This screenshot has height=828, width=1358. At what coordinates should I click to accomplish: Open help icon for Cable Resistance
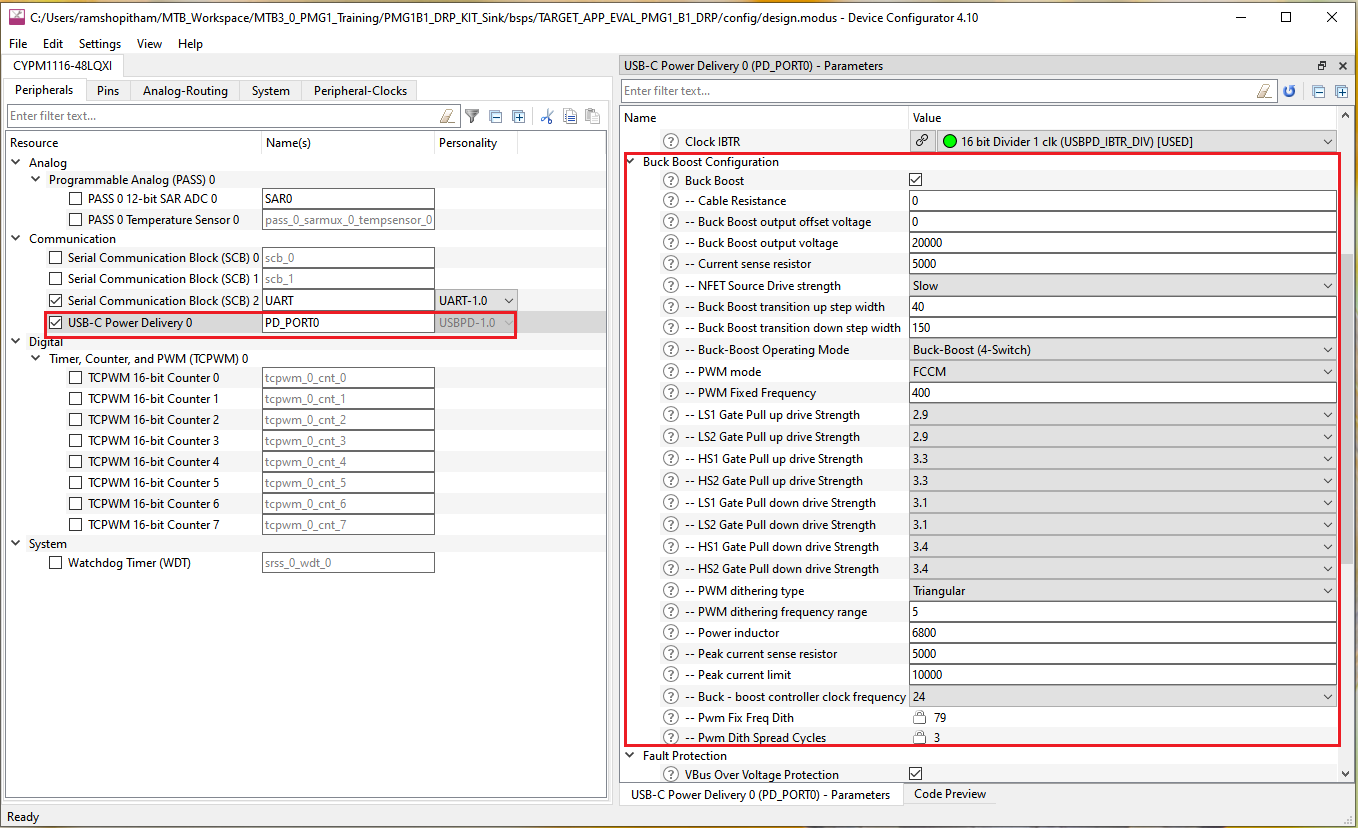pos(671,201)
